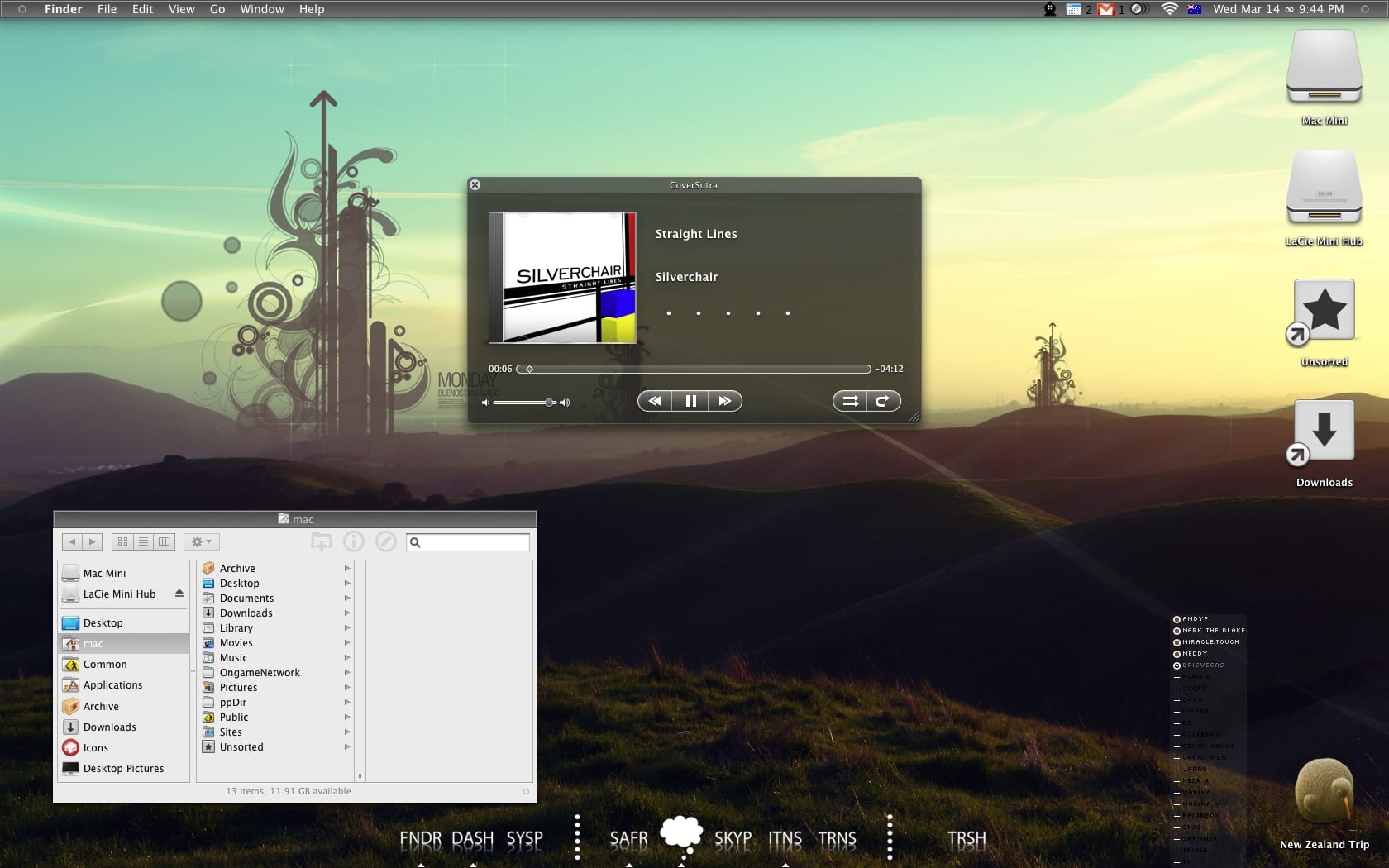Expand the Movies folder arrow
Viewport: 1389px width, 868px height.
(347, 643)
